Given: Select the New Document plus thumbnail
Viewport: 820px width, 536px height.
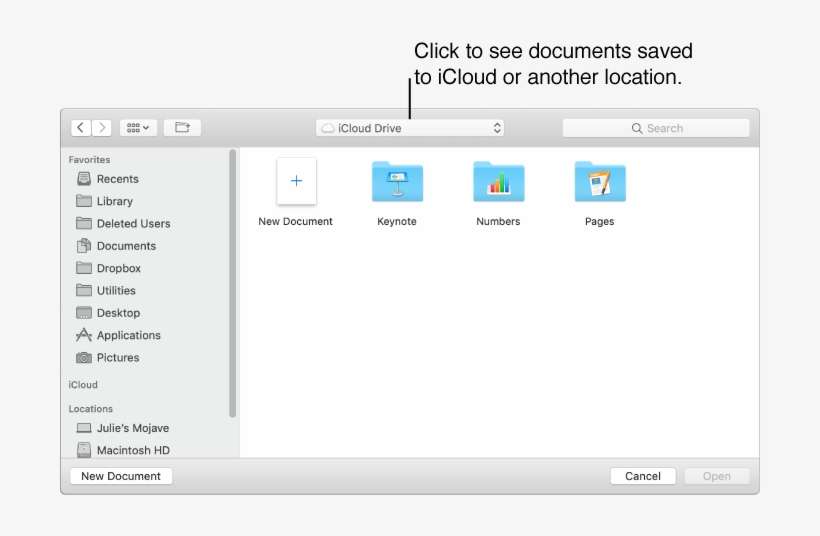Looking at the screenshot, I should (297, 181).
